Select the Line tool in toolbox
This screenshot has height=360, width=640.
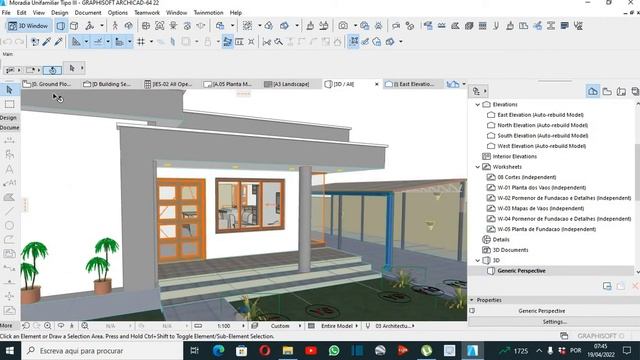tap(9, 211)
